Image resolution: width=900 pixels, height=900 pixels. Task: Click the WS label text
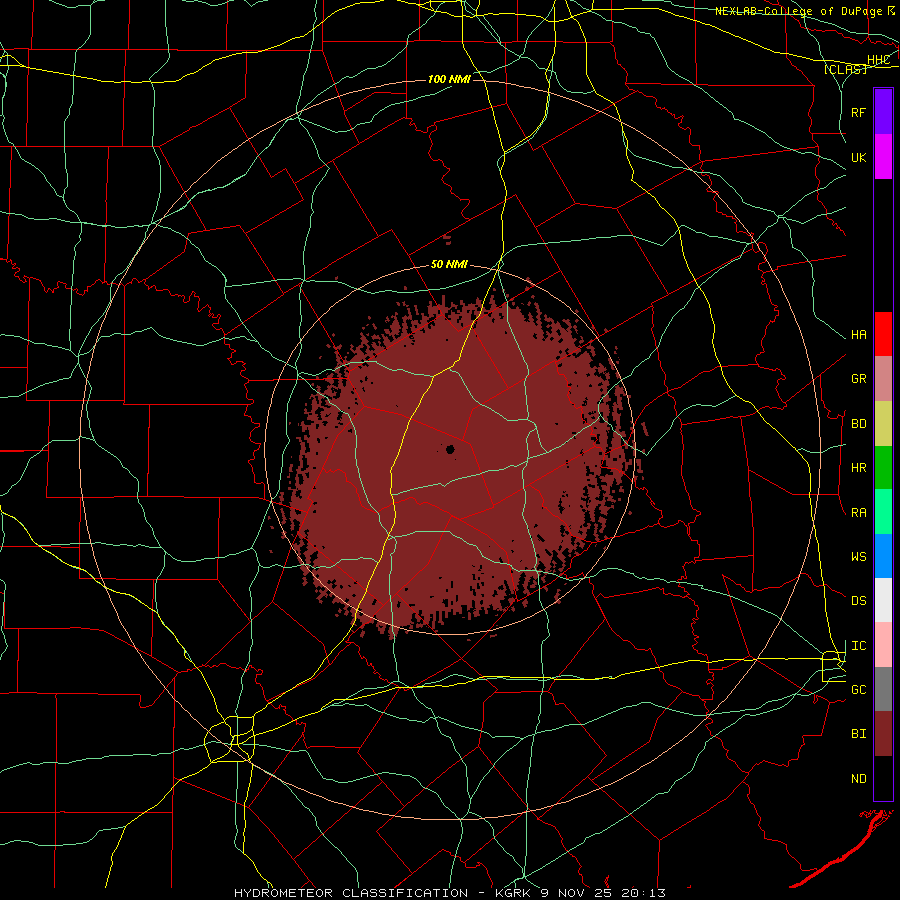coord(858,557)
